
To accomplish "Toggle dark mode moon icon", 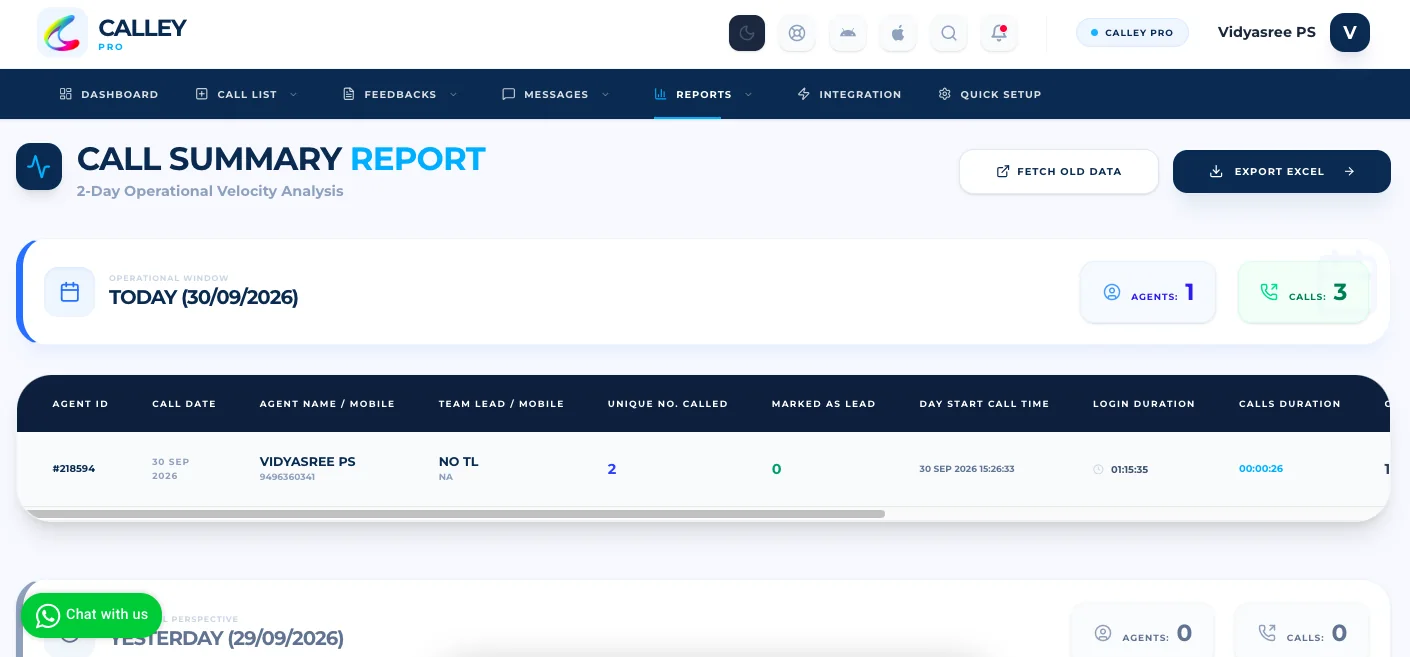I will 747,33.
